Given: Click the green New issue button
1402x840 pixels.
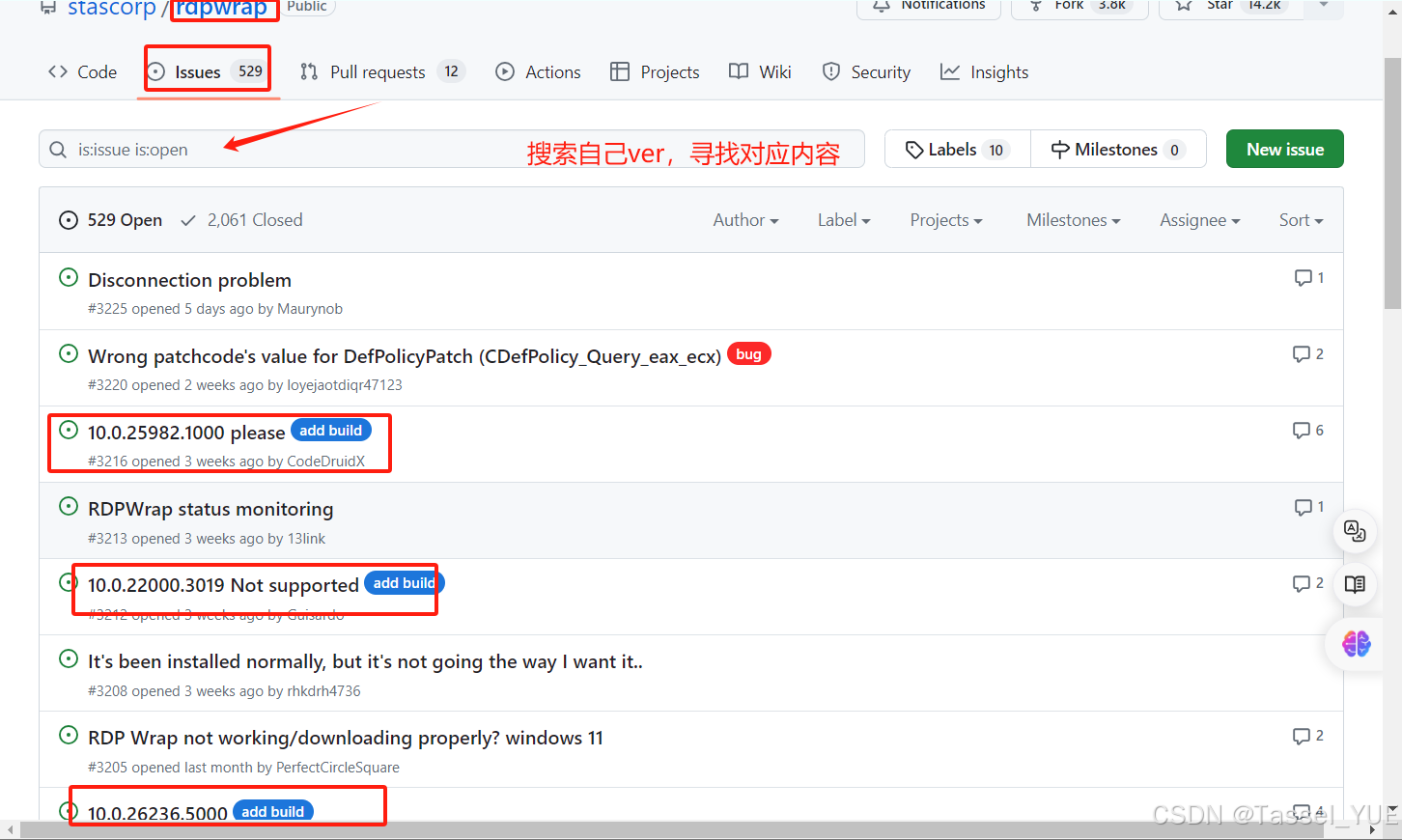Looking at the screenshot, I should pyautogui.click(x=1285, y=149).
